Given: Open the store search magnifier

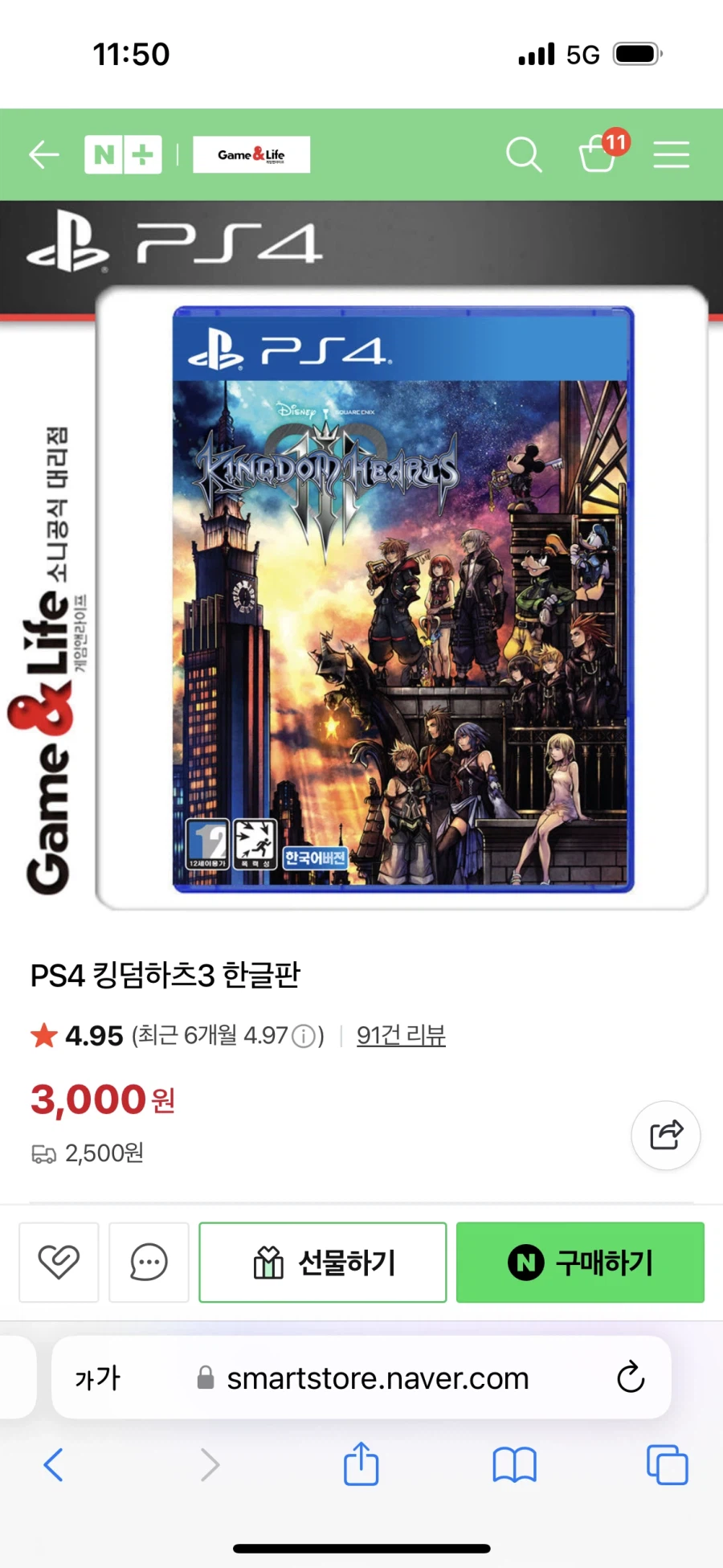Looking at the screenshot, I should pos(524,154).
